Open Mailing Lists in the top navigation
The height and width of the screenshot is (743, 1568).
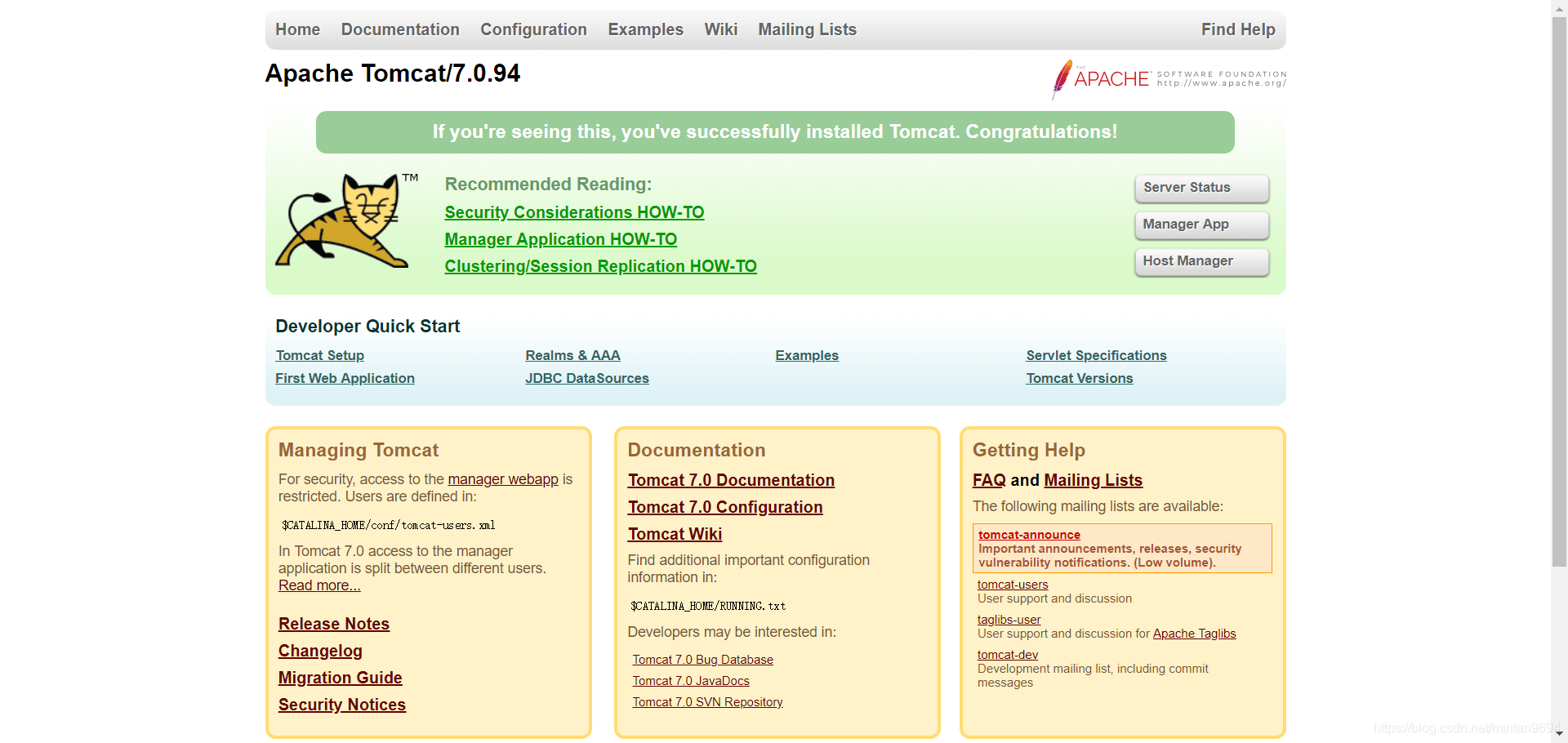point(807,29)
